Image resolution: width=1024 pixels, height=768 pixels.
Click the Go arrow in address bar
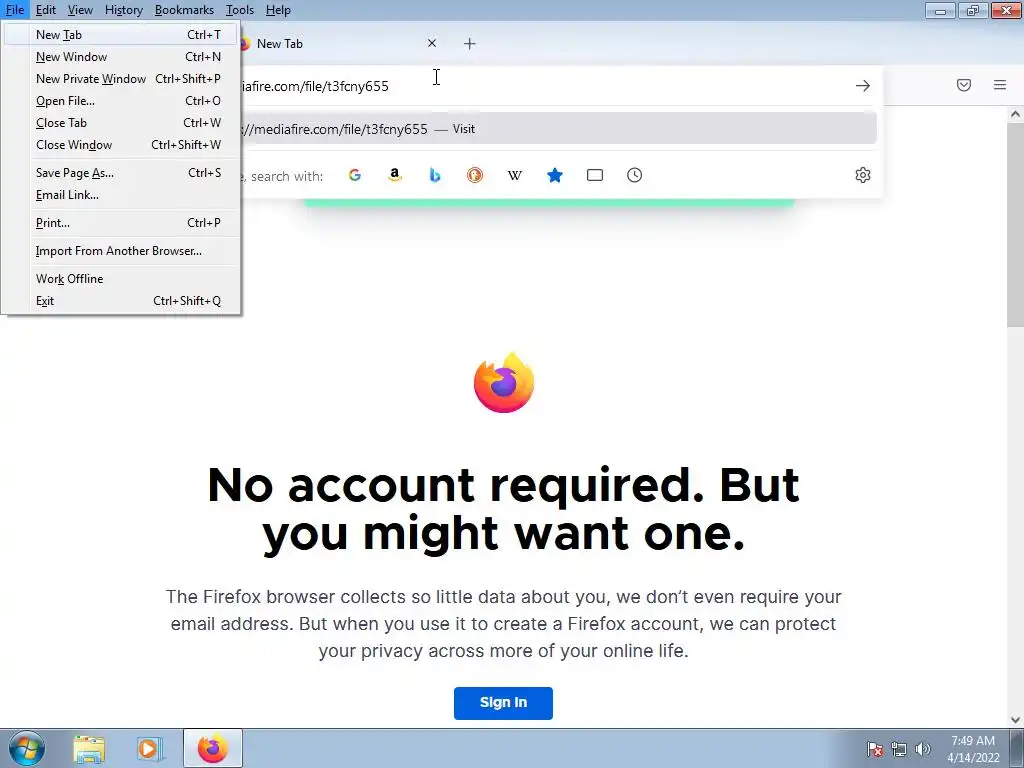tap(863, 86)
